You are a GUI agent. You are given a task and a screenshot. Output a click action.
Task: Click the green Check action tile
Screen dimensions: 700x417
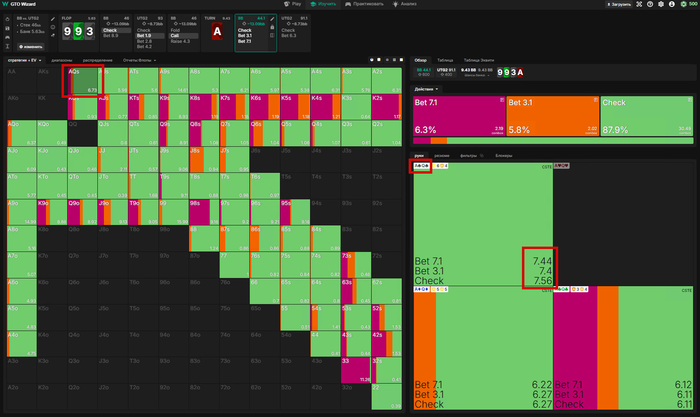pyautogui.click(x=647, y=116)
